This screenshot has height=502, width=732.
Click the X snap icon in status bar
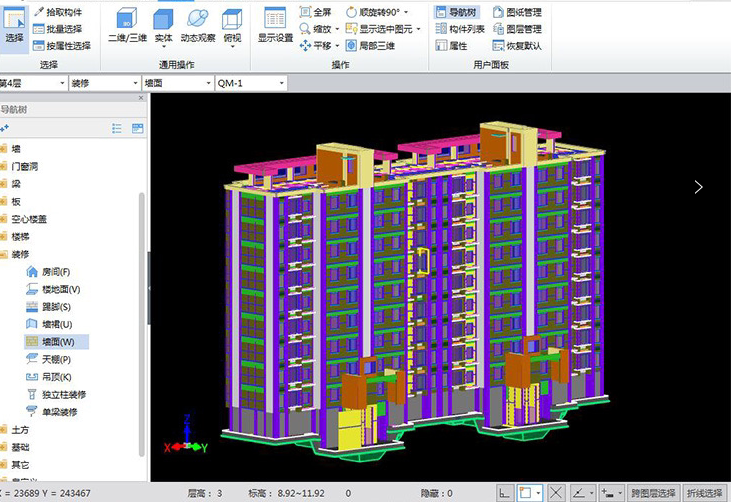click(x=556, y=493)
